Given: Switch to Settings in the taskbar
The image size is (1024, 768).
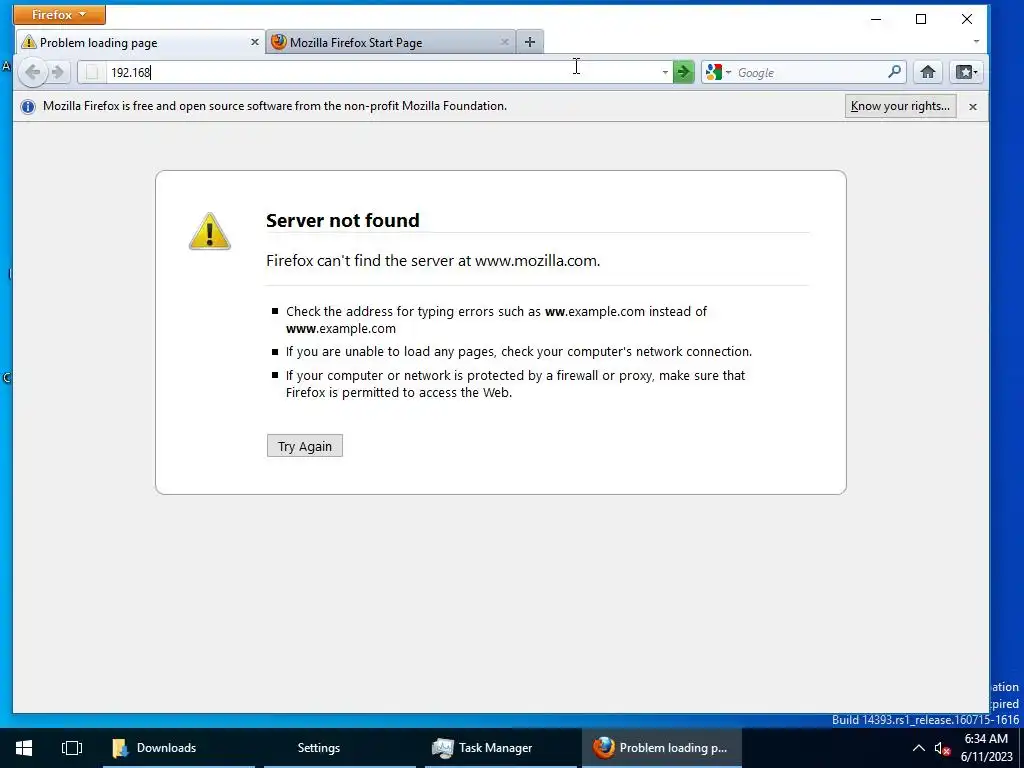Looking at the screenshot, I should pyautogui.click(x=340, y=748).
